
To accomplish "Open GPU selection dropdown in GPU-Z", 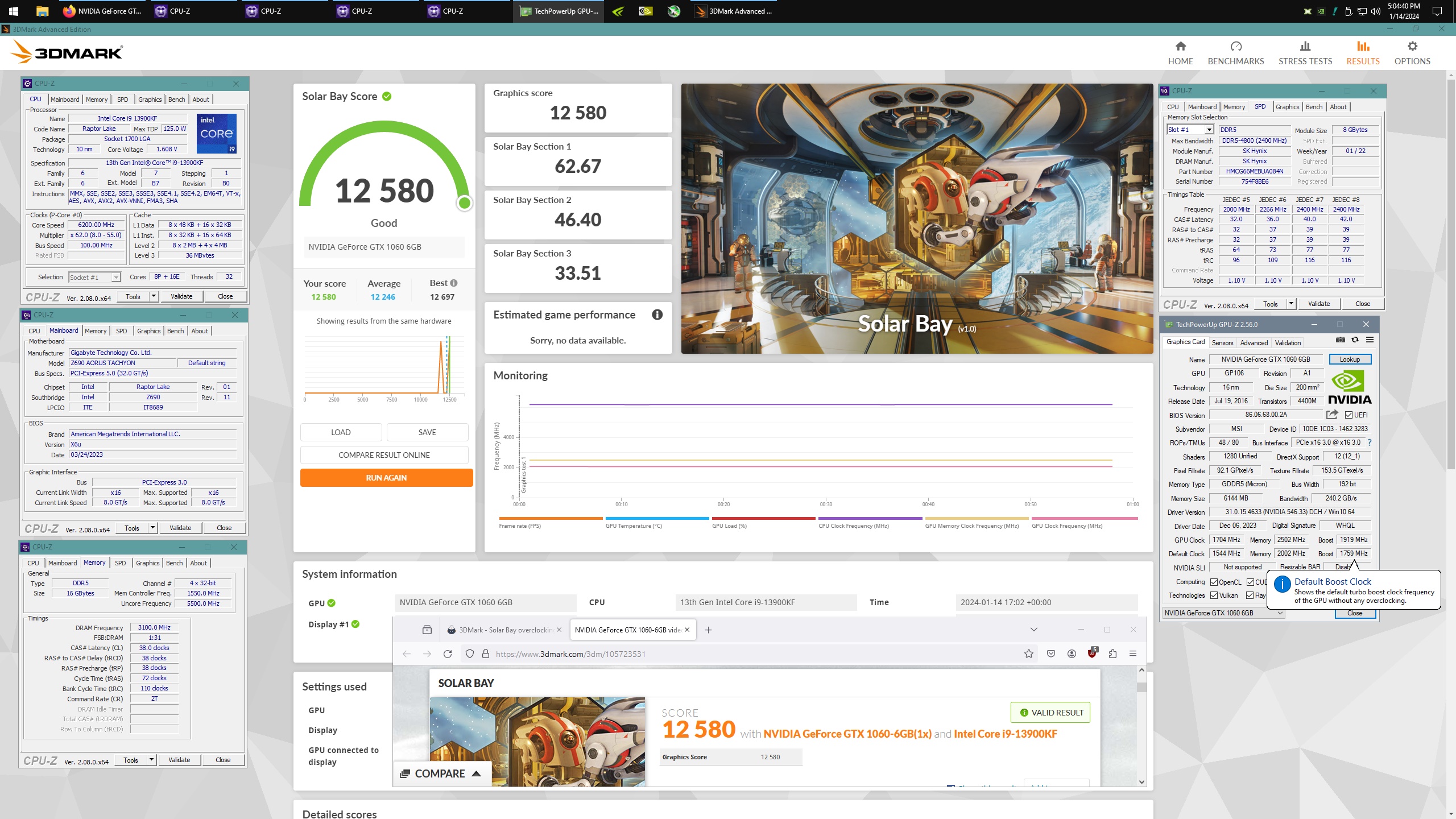I will [x=1223, y=613].
